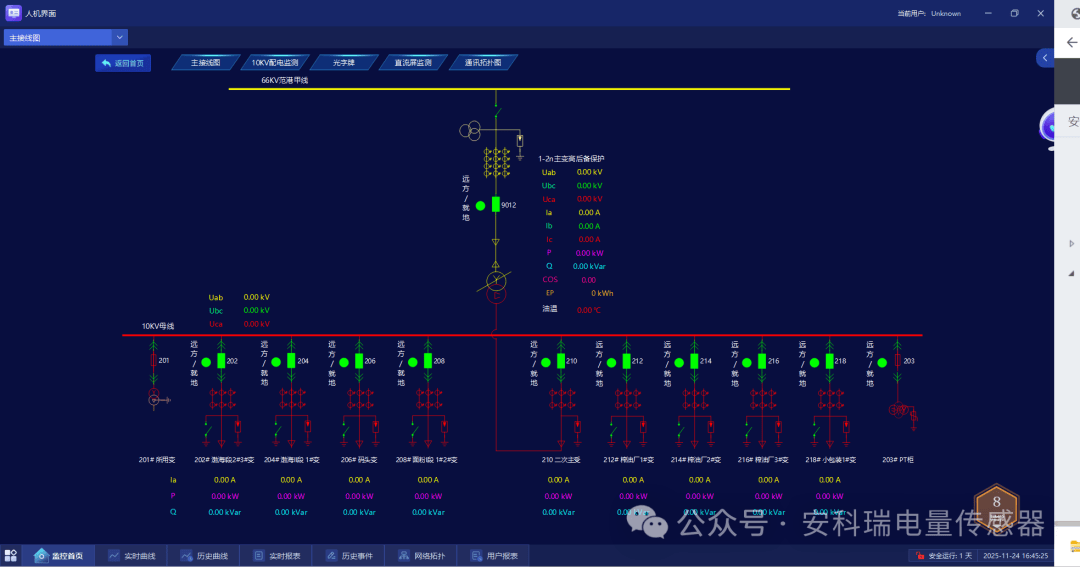
Task: Open the 光字牌 tab
Action: coord(344,63)
